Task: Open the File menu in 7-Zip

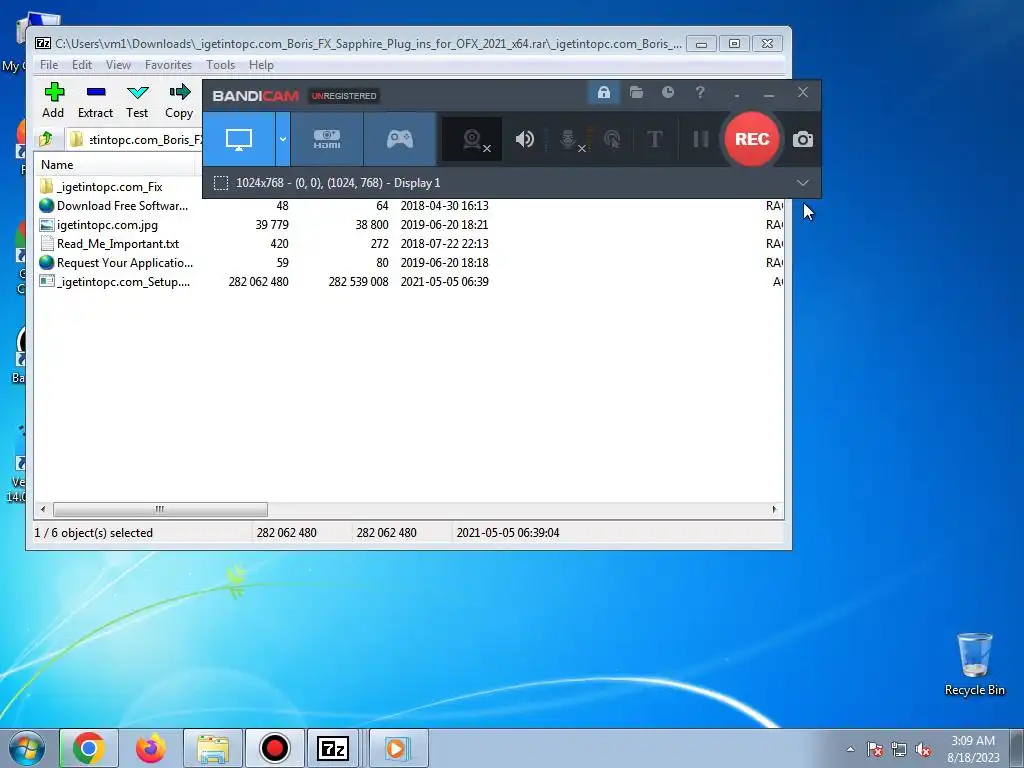Action: pyautogui.click(x=49, y=65)
